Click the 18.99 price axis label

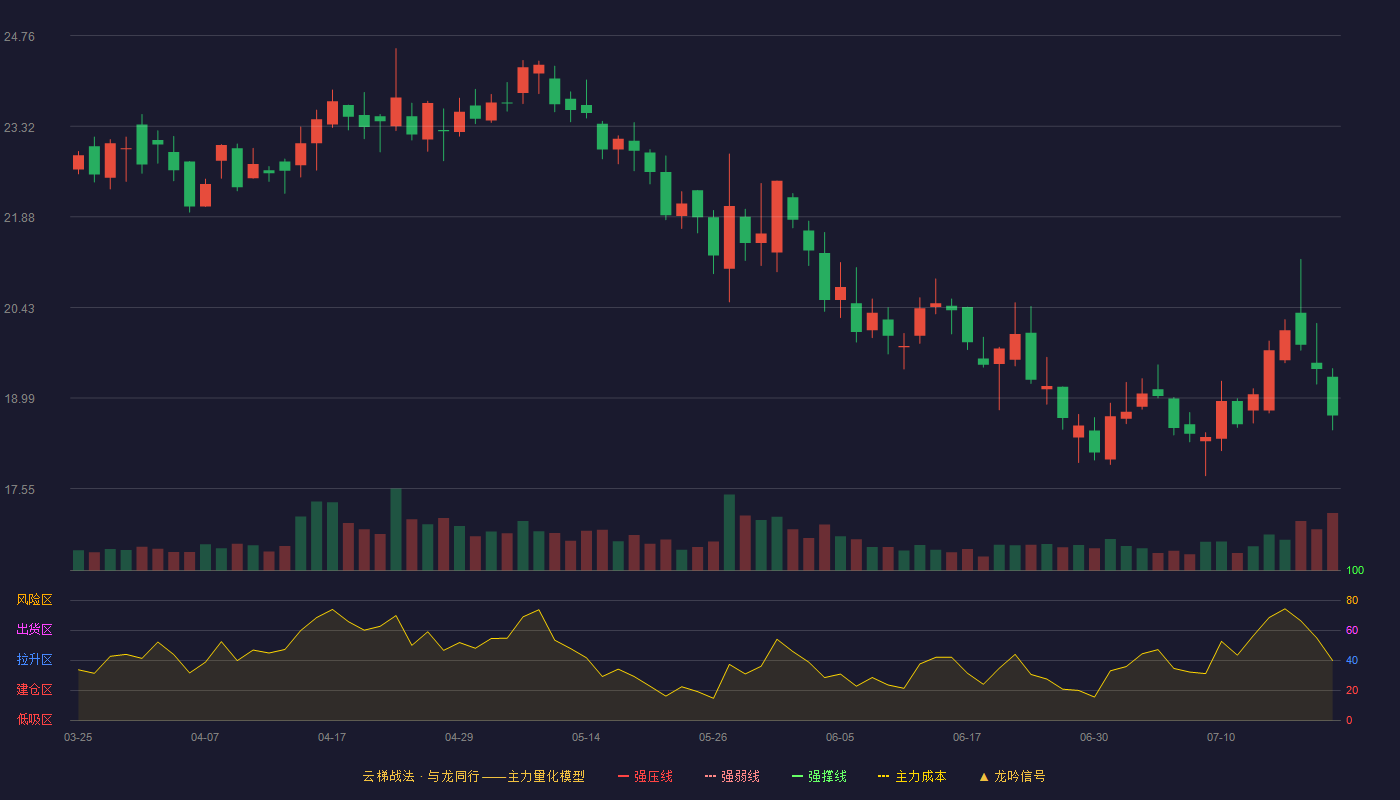point(19,399)
